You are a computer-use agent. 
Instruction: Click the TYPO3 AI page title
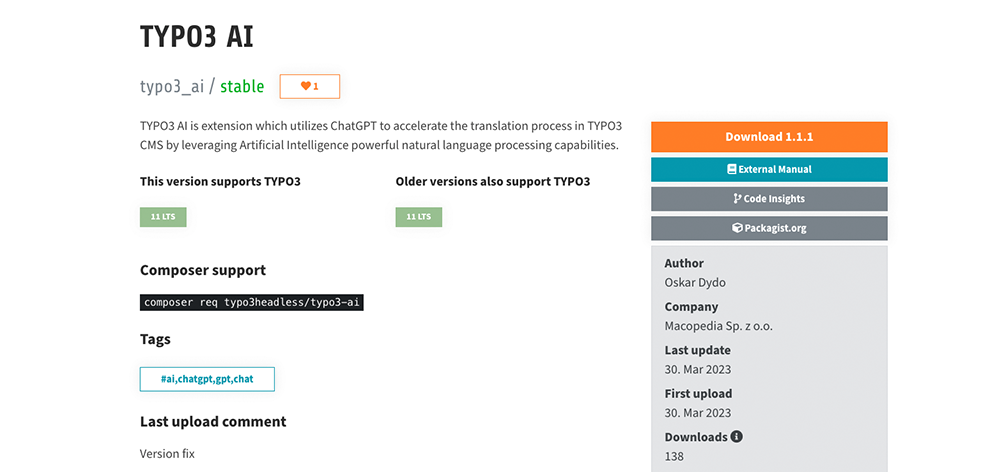coord(197,37)
